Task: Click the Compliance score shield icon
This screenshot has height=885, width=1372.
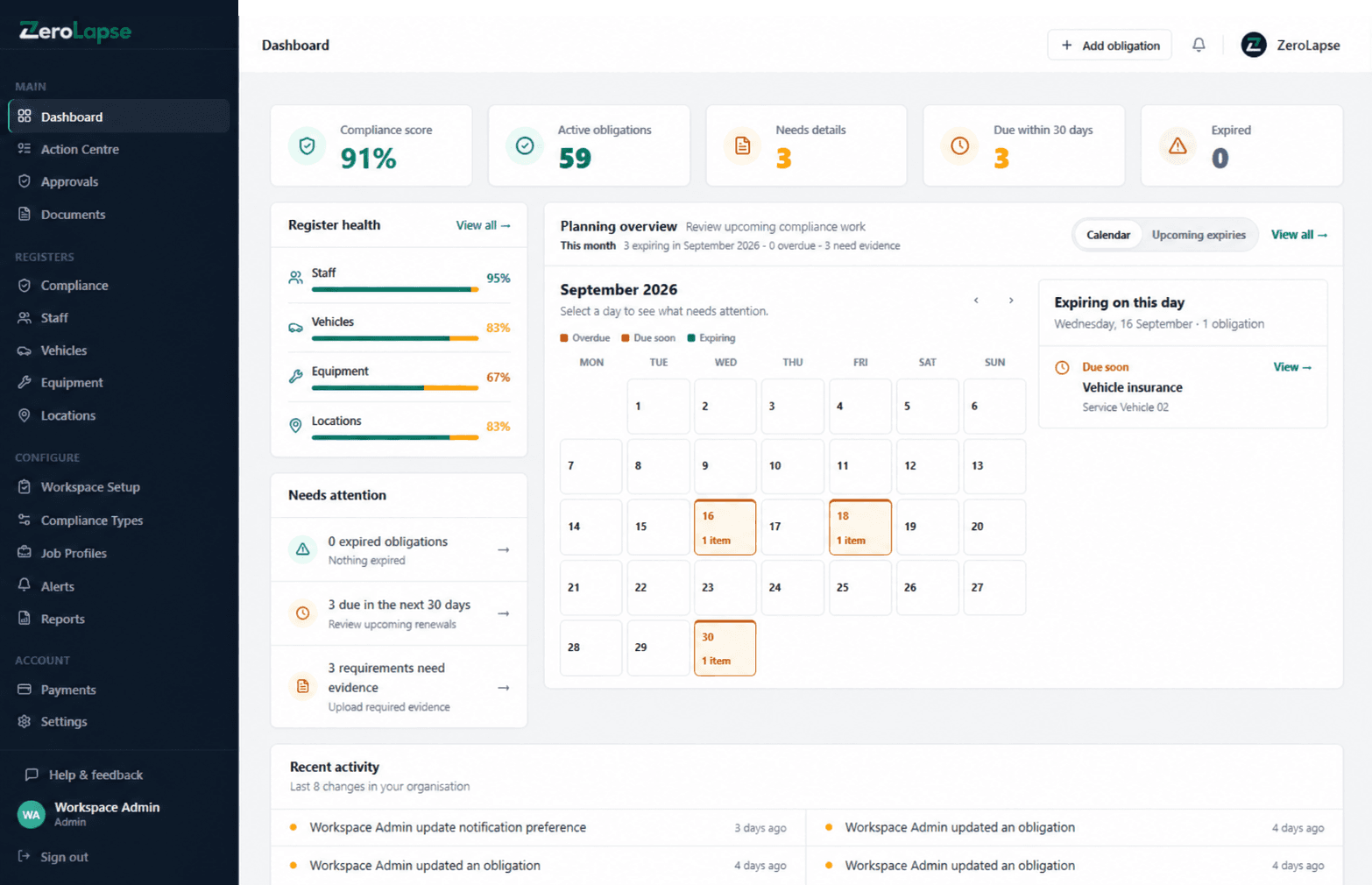Action: pos(307,145)
